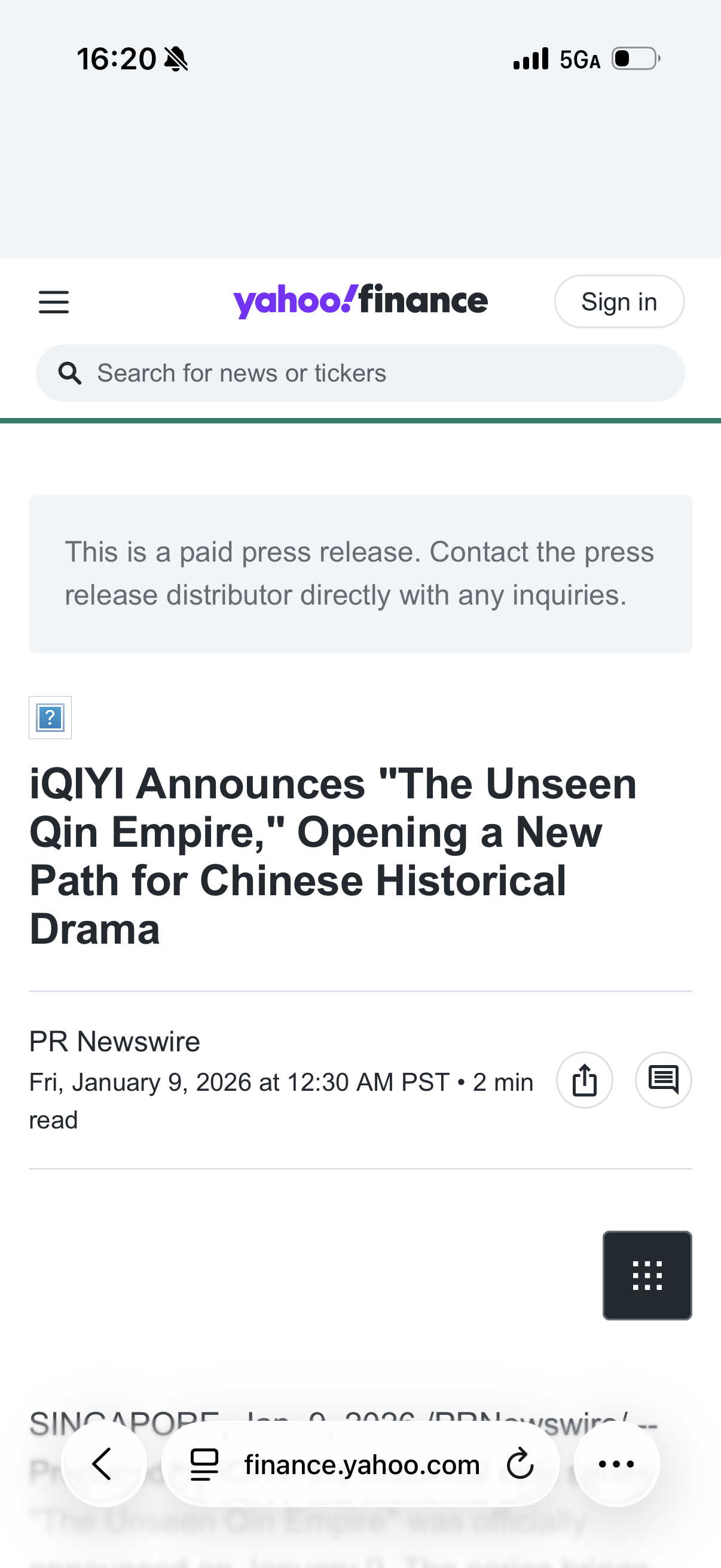The image size is (721, 1568).
Task: Click the paid press release notice box
Action: tap(360, 573)
